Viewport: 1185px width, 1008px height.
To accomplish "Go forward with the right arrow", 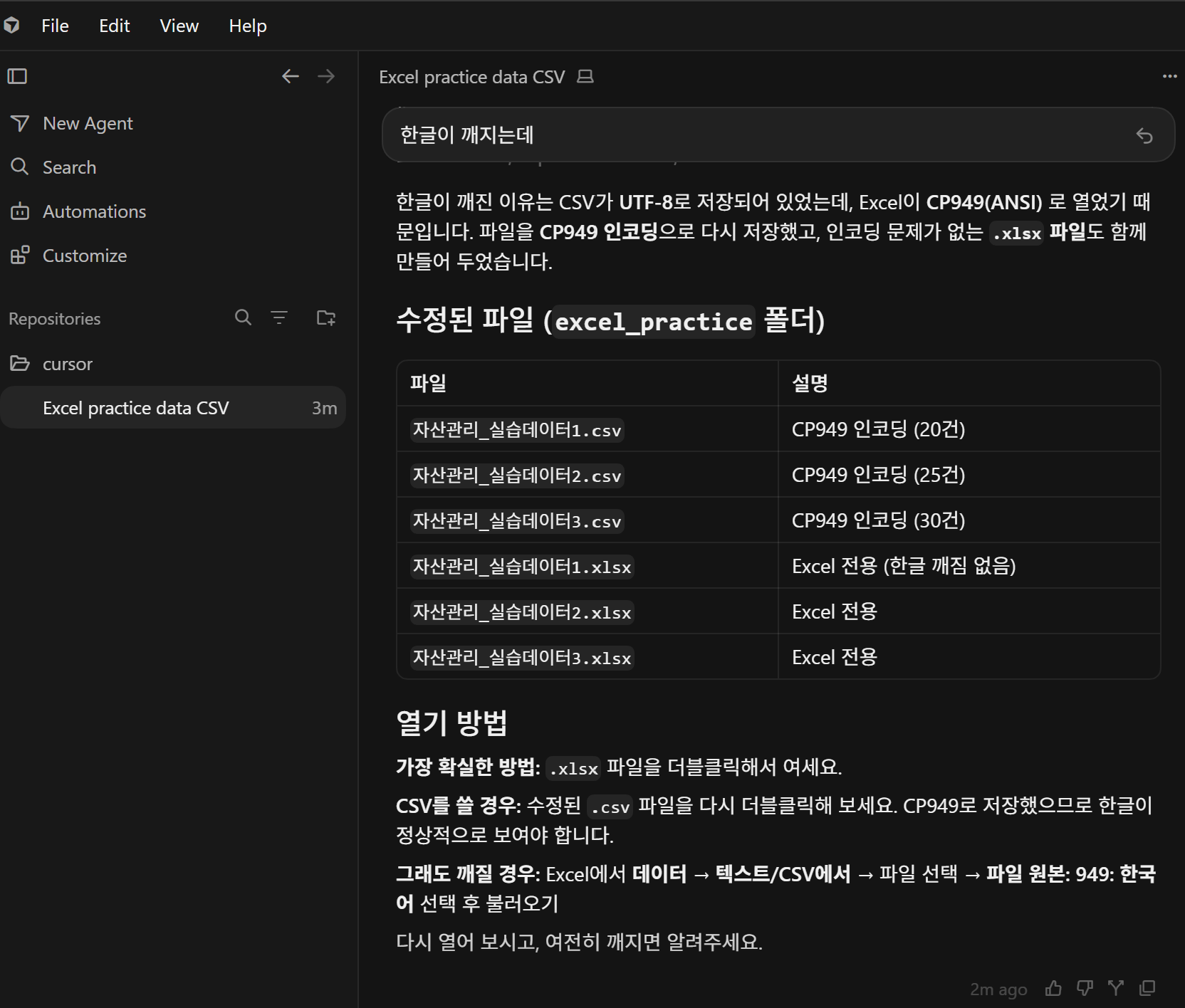I will tap(326, 76).
